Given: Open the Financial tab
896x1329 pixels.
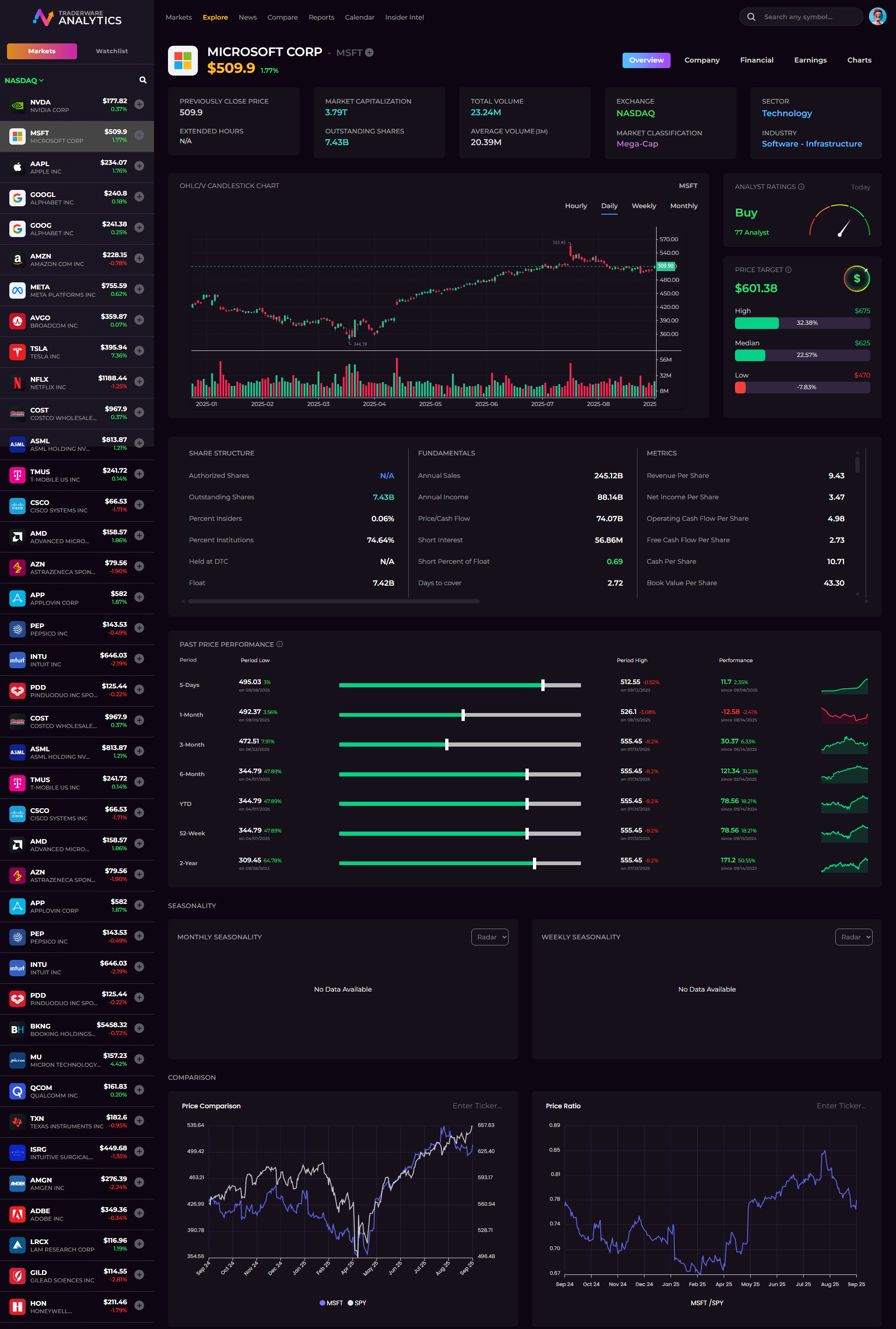Looking at the screenshot, I should 756,60.
